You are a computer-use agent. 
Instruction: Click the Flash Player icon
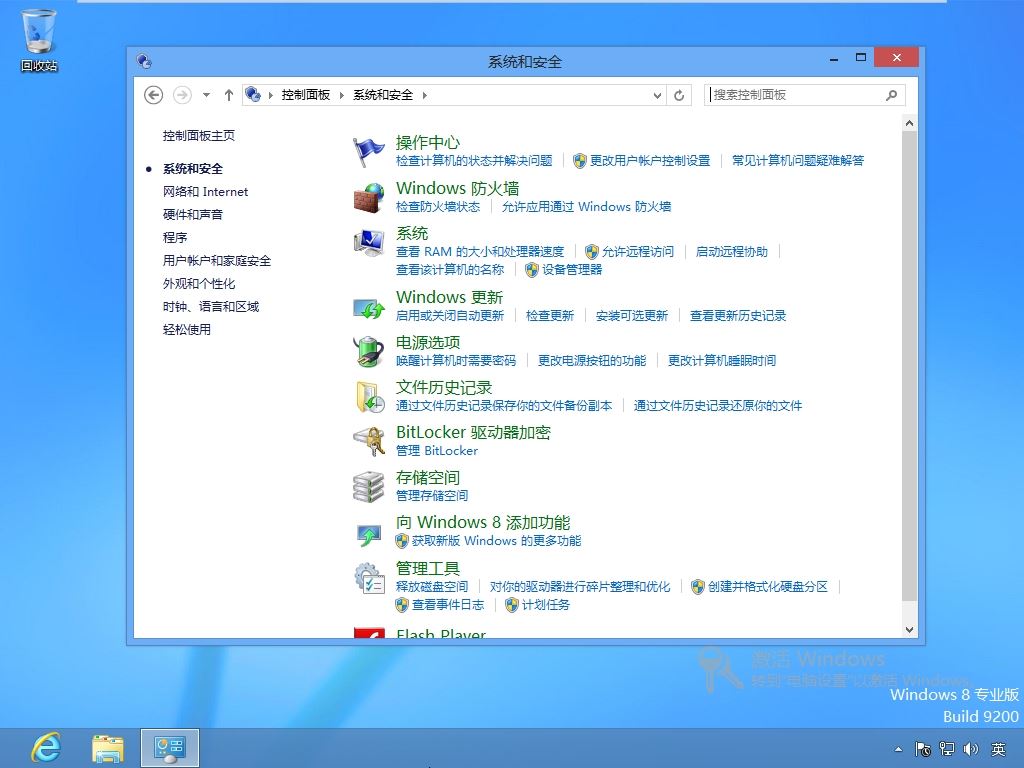tap(369, 632)
